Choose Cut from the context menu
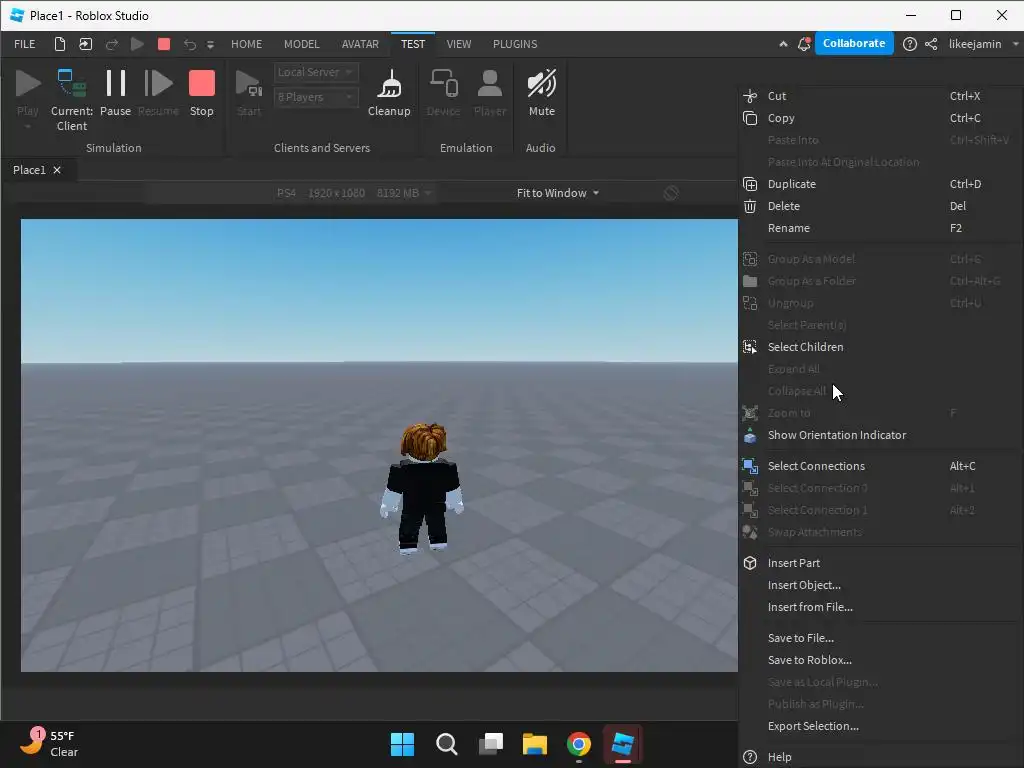The width and height of the screenshot is (1024, 768). point(881,96)
